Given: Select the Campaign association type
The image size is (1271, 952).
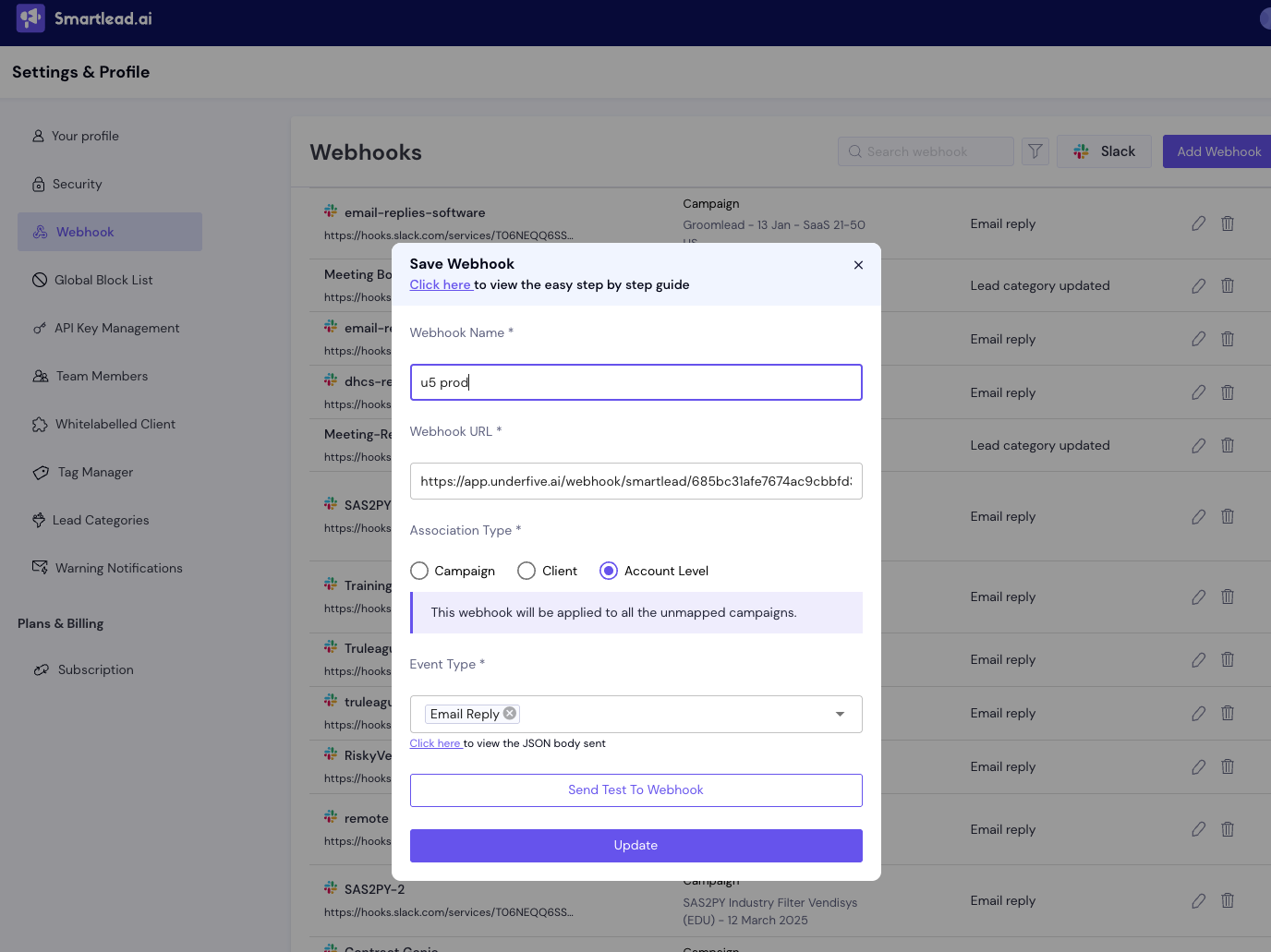Looking at the screenshot, I should (x=419, y=571).
